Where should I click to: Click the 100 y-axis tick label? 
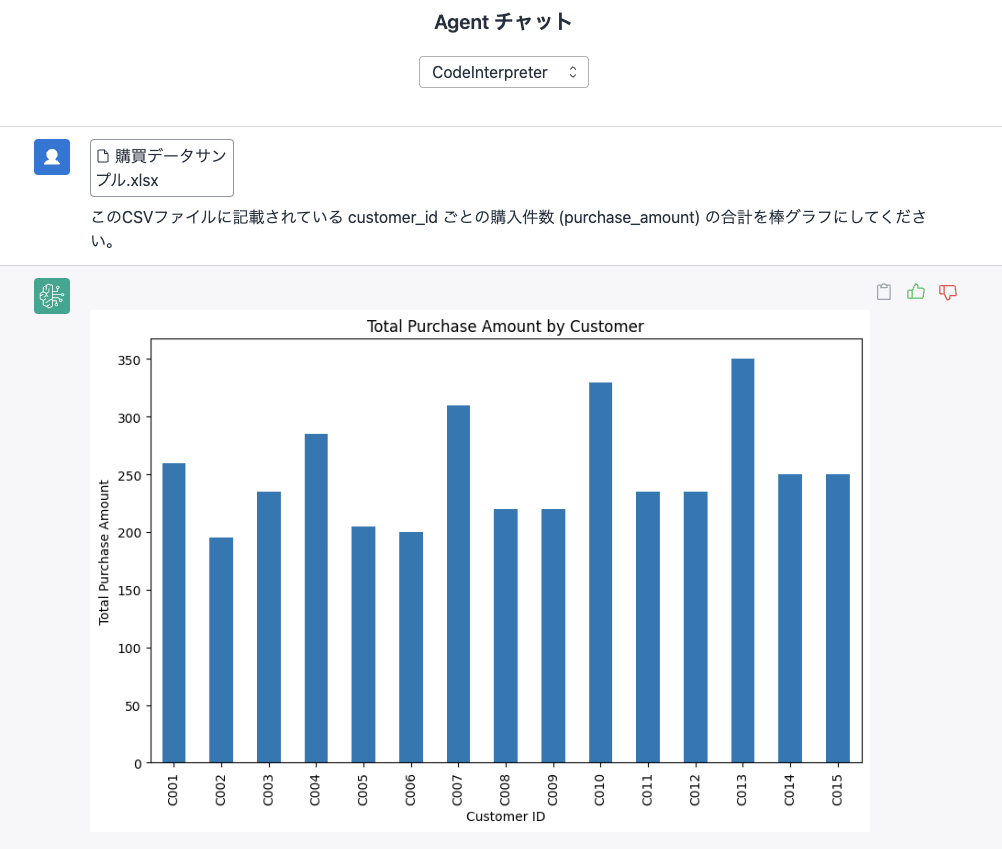pyautogui.click(x=129, y=648)
